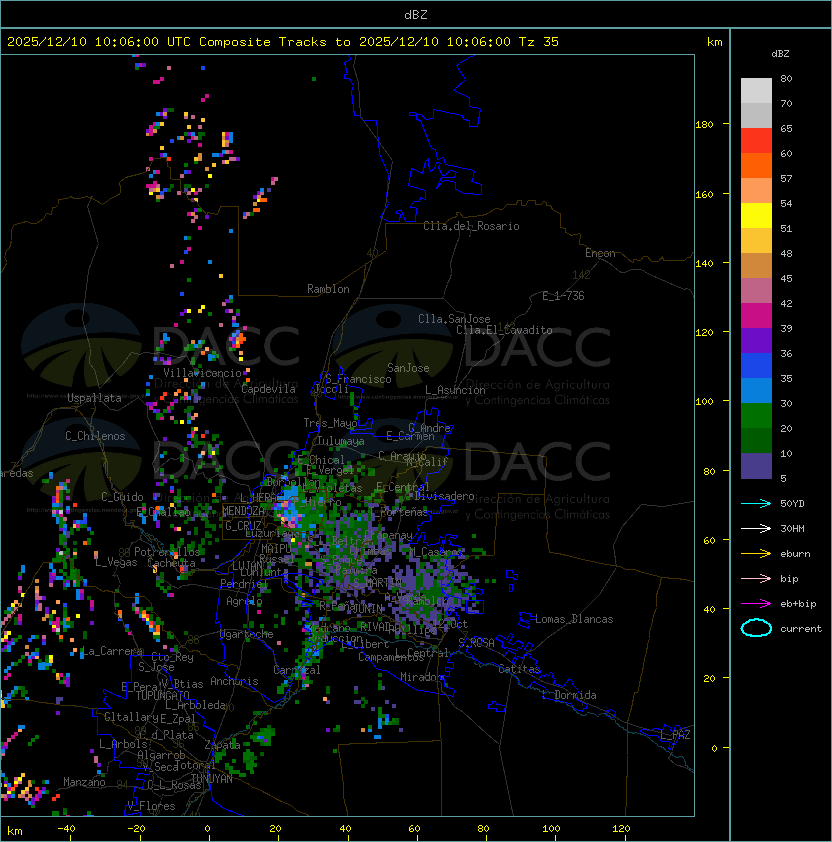
Task: Click the 'L_PAZ' map label
Action: pyautogui.click(x=675, y=735)
